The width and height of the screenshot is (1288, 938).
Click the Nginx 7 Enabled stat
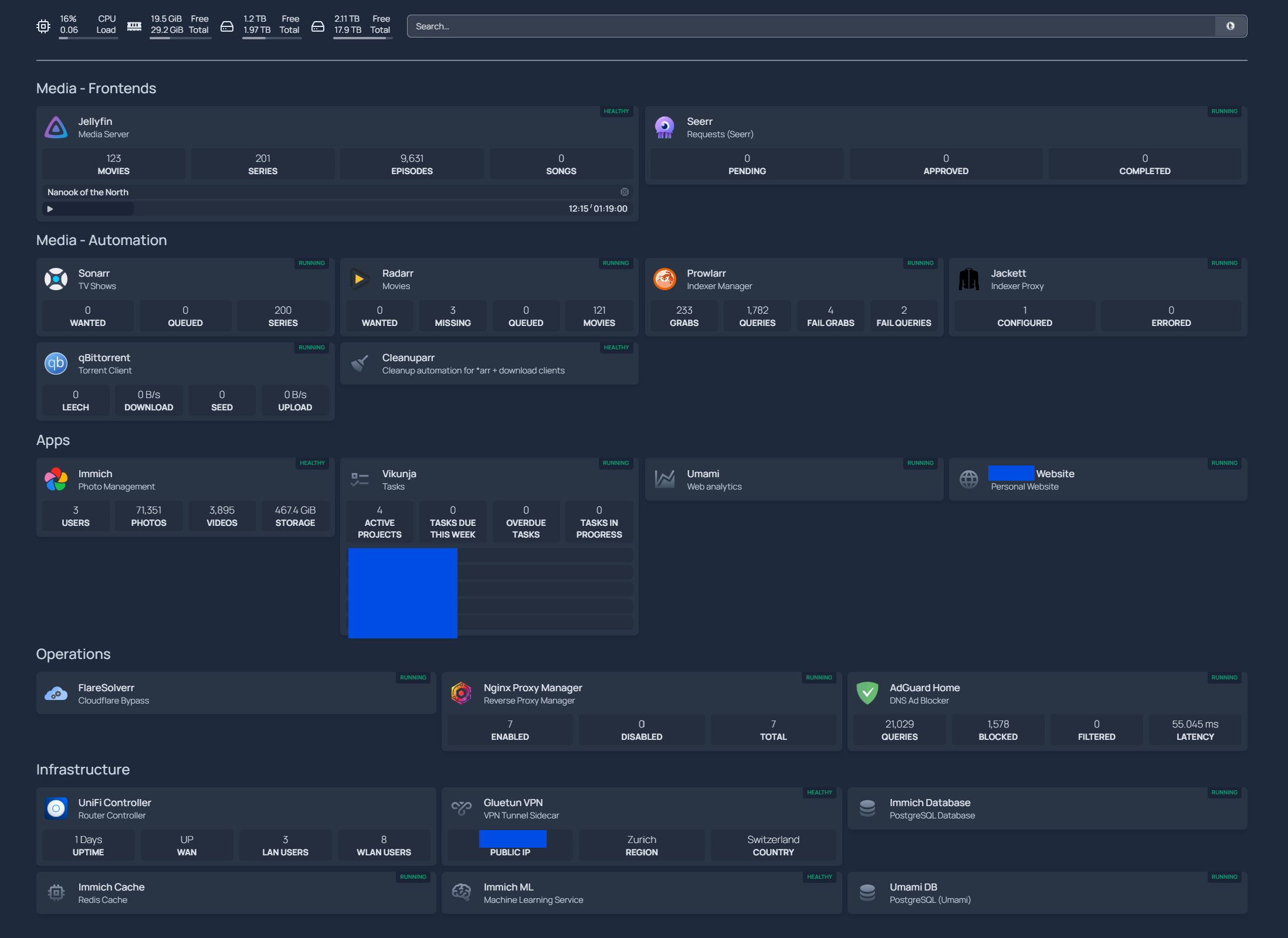510,730
